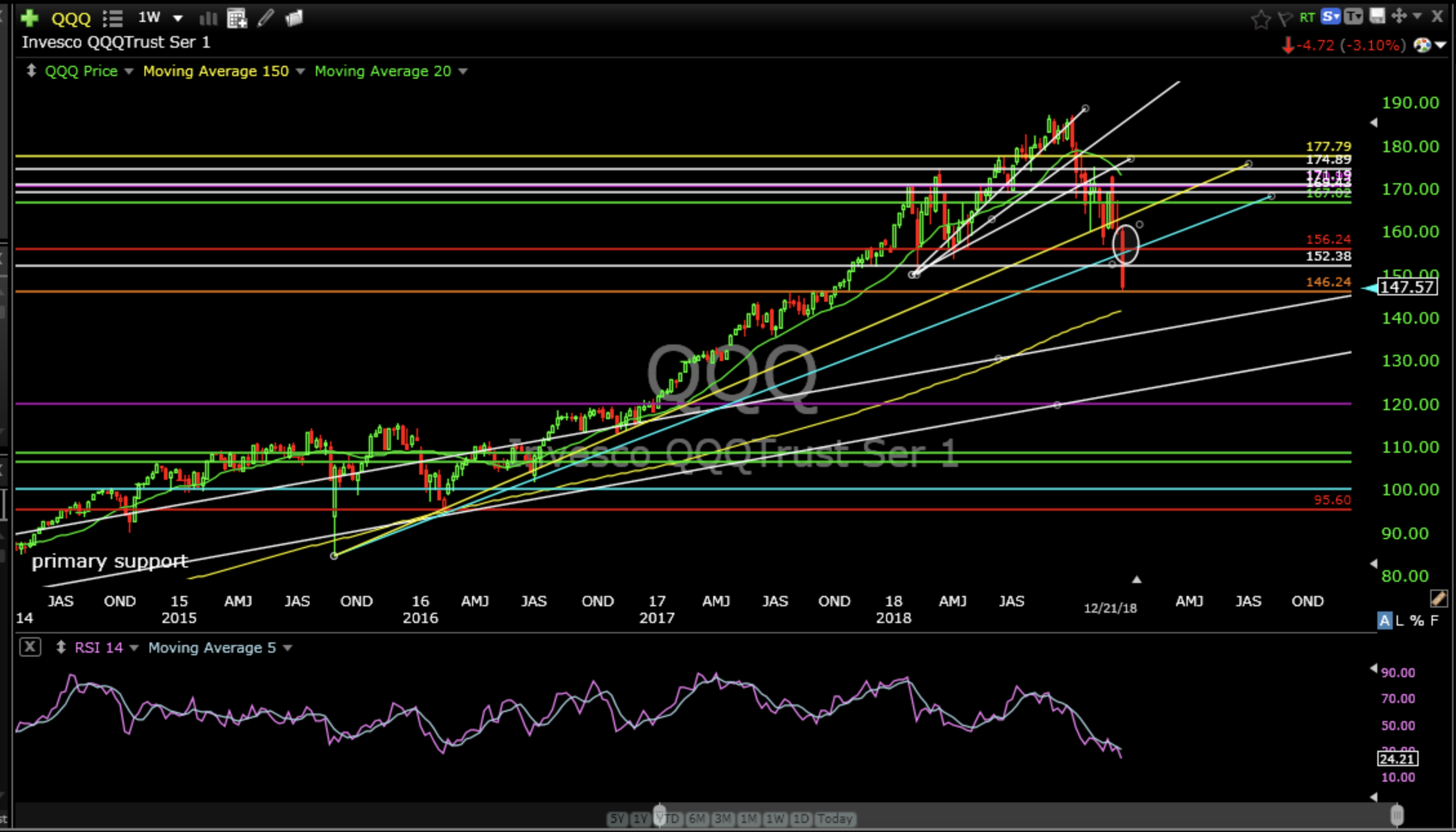Open the list menu icon beside QQQ
The width and height of the screenshot is (1456, 832).
[x=113, y=18]
